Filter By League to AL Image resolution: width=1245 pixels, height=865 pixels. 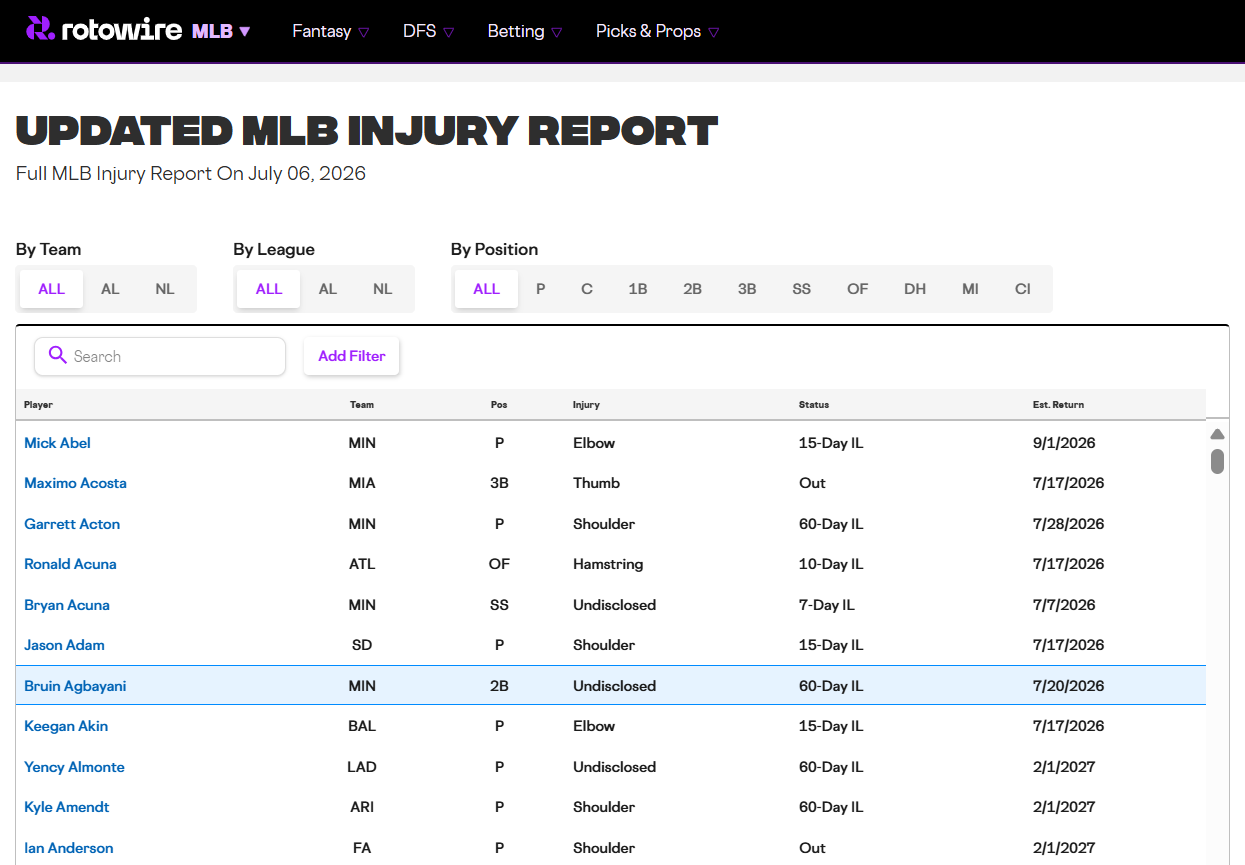point(328,289)
